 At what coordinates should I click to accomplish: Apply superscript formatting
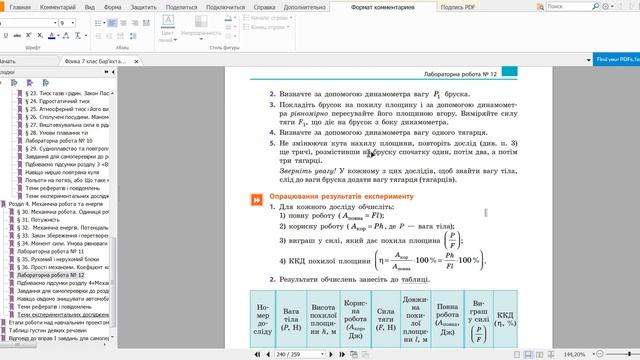pyautogui.click(x=29, y=36)
